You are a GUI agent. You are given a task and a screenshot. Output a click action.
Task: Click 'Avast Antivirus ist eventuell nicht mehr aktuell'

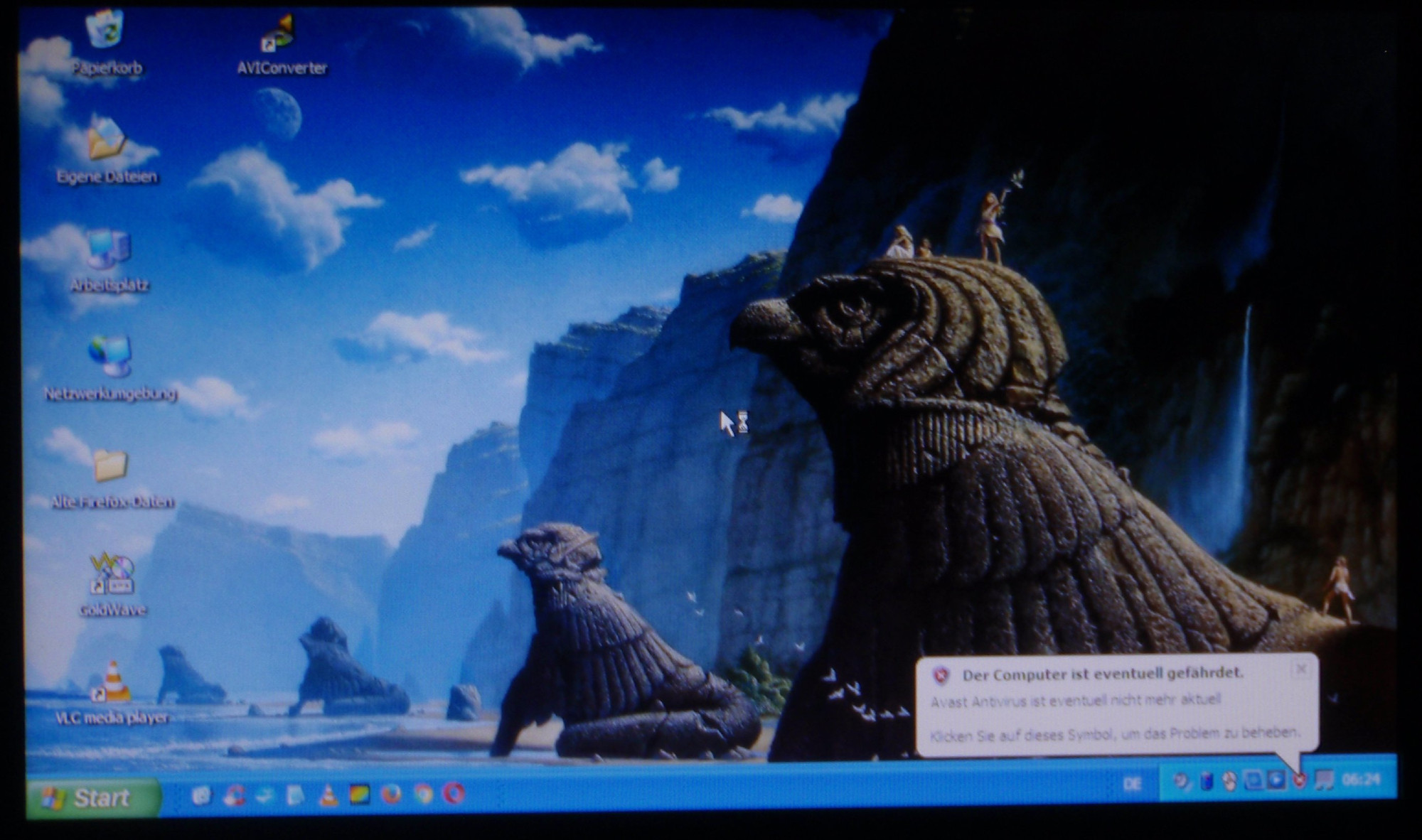(x=1076, y=701)
